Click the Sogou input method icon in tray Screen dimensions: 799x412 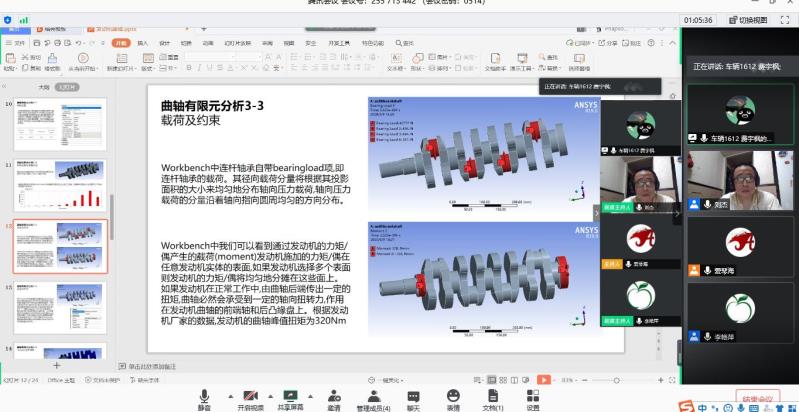coord(688,407)
